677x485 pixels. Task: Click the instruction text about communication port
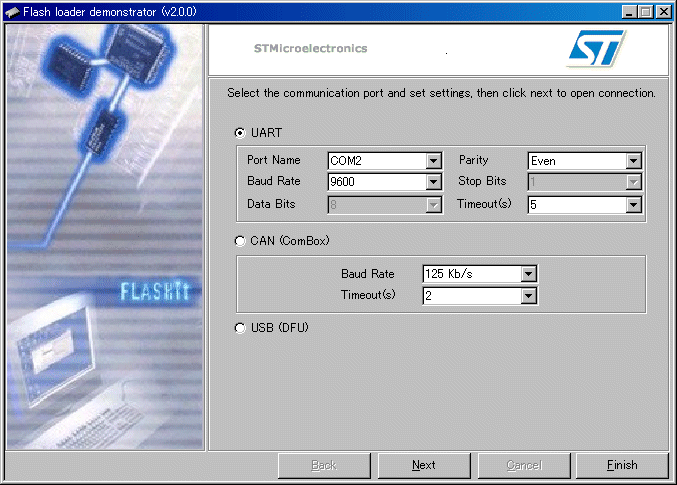pos(441,93)
